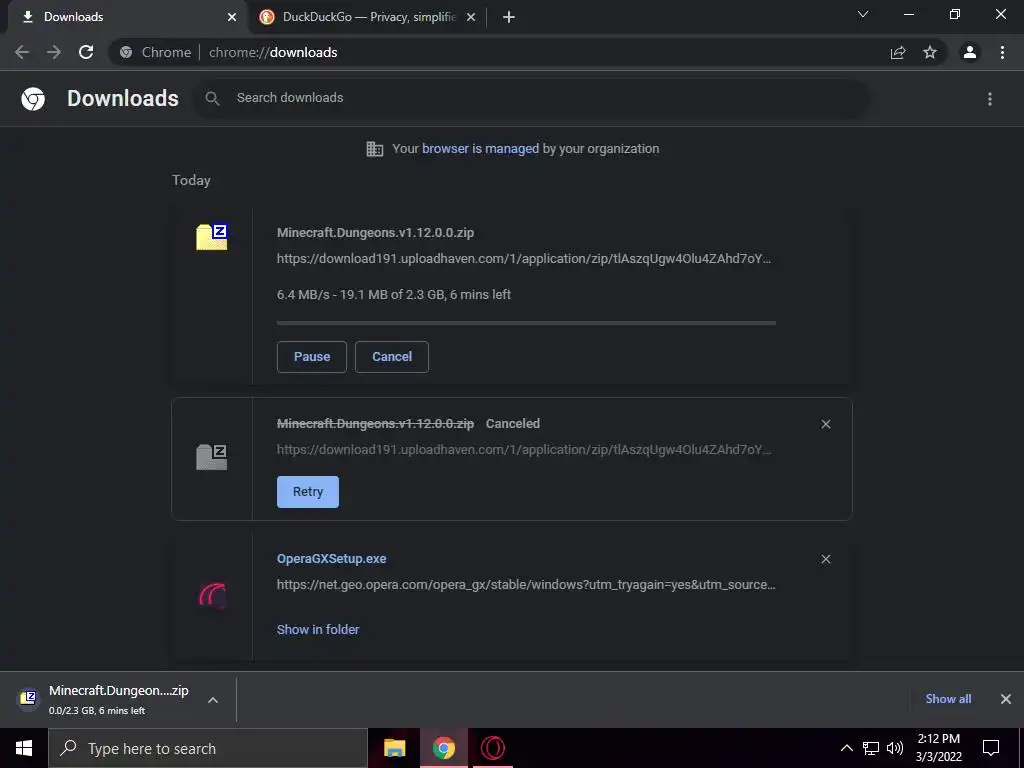Click the greyed zip icon of canceled download
Screen dimensions: 1024x768
[212, 456]
